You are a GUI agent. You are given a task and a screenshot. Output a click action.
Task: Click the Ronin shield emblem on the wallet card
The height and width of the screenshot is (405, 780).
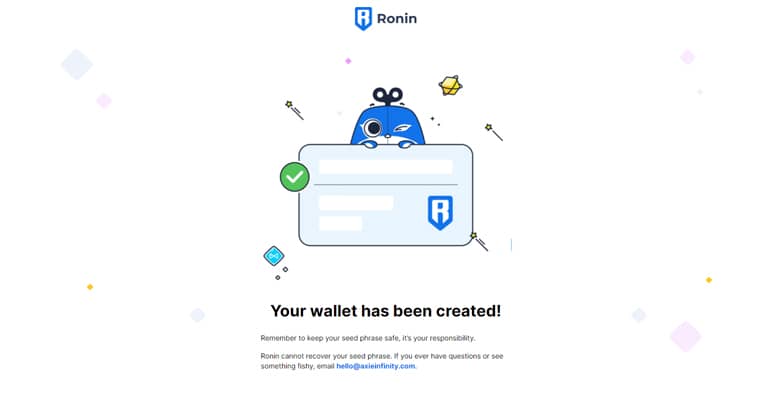(440, 212)
